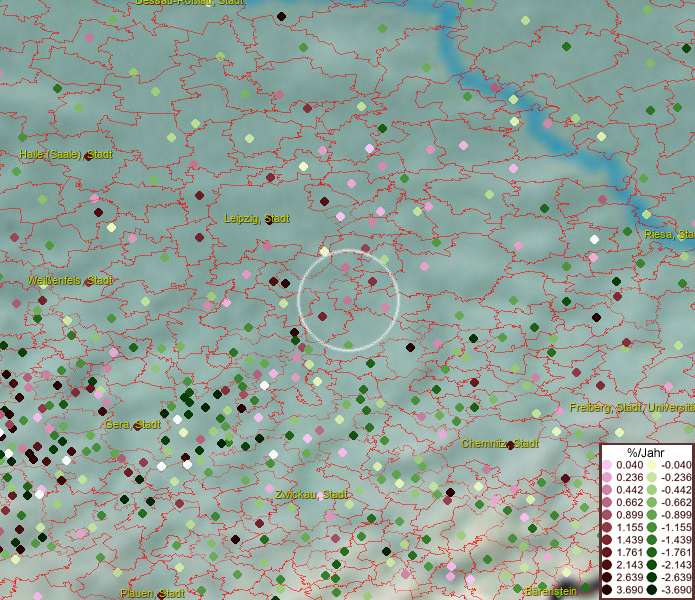Click the legend value -0.662
This screenshot has width=695, height=600.
tap(676, 503)
